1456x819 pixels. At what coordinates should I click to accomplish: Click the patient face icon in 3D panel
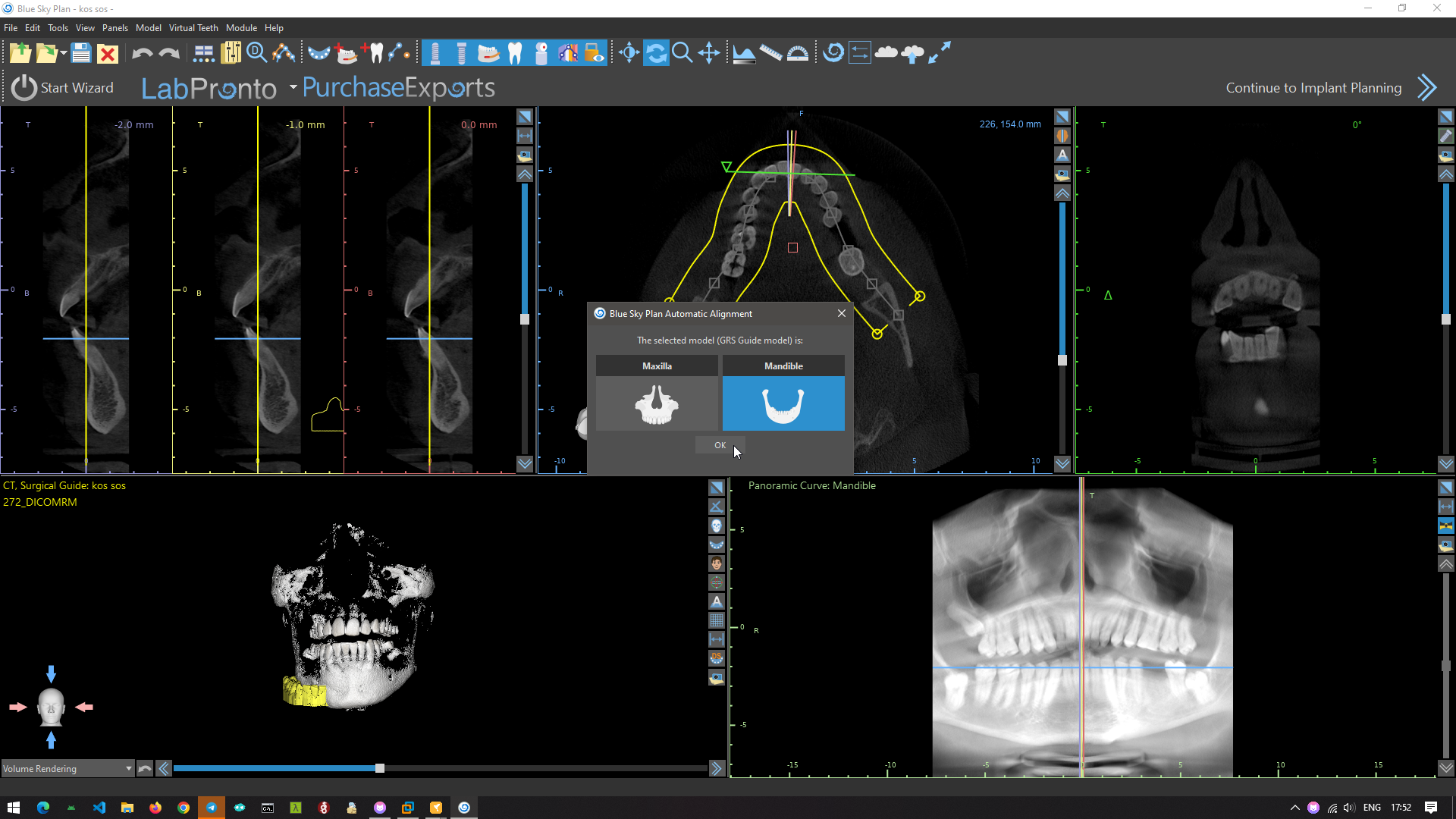717,563
